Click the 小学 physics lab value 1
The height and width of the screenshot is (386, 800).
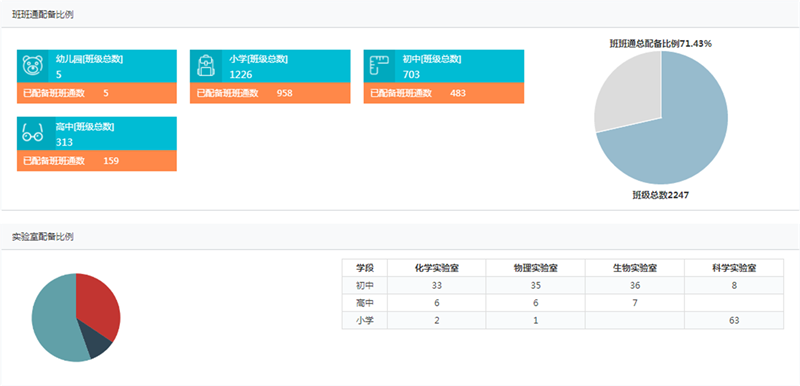point(536,321)
